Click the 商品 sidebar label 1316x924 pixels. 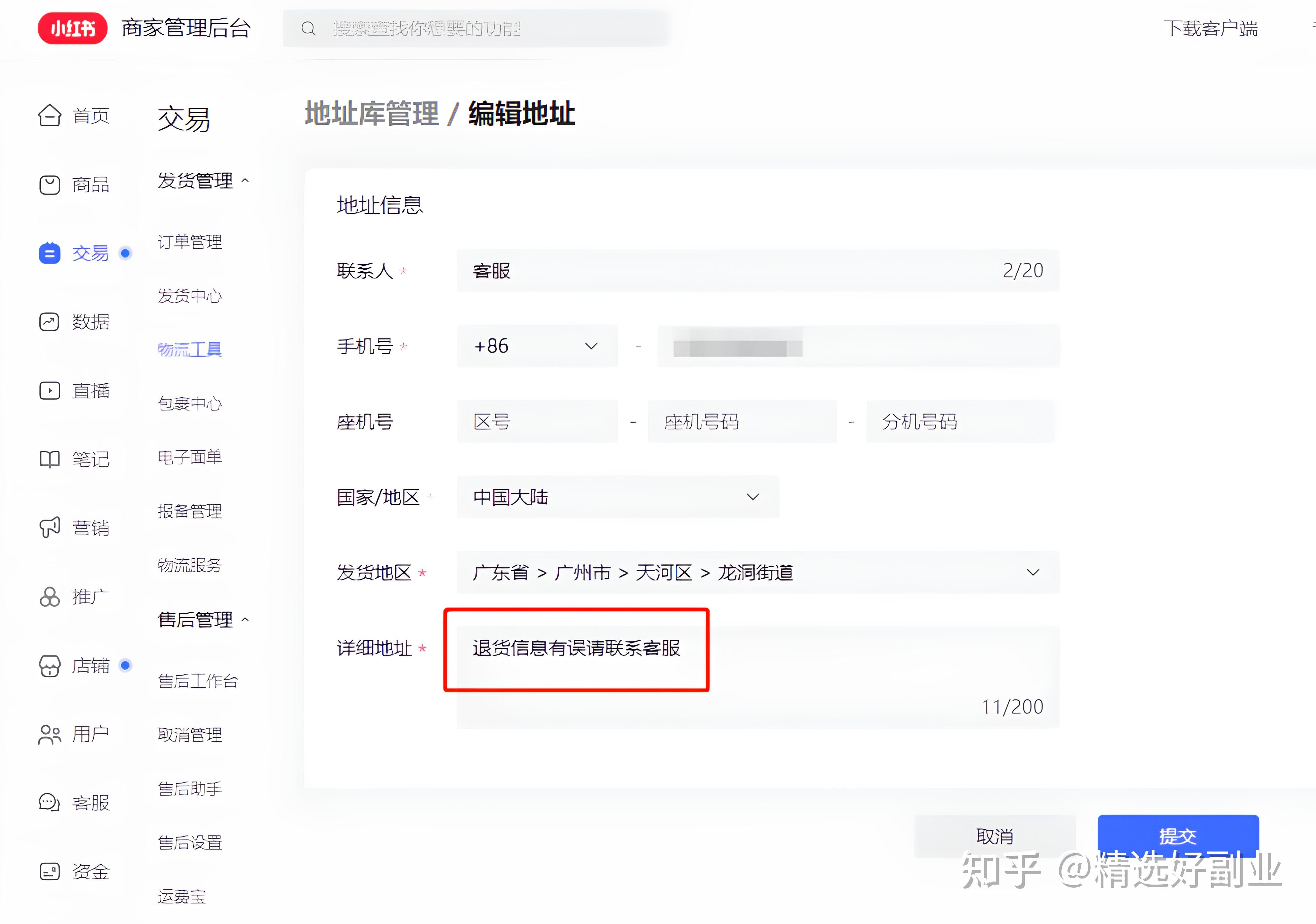(91, 185)
